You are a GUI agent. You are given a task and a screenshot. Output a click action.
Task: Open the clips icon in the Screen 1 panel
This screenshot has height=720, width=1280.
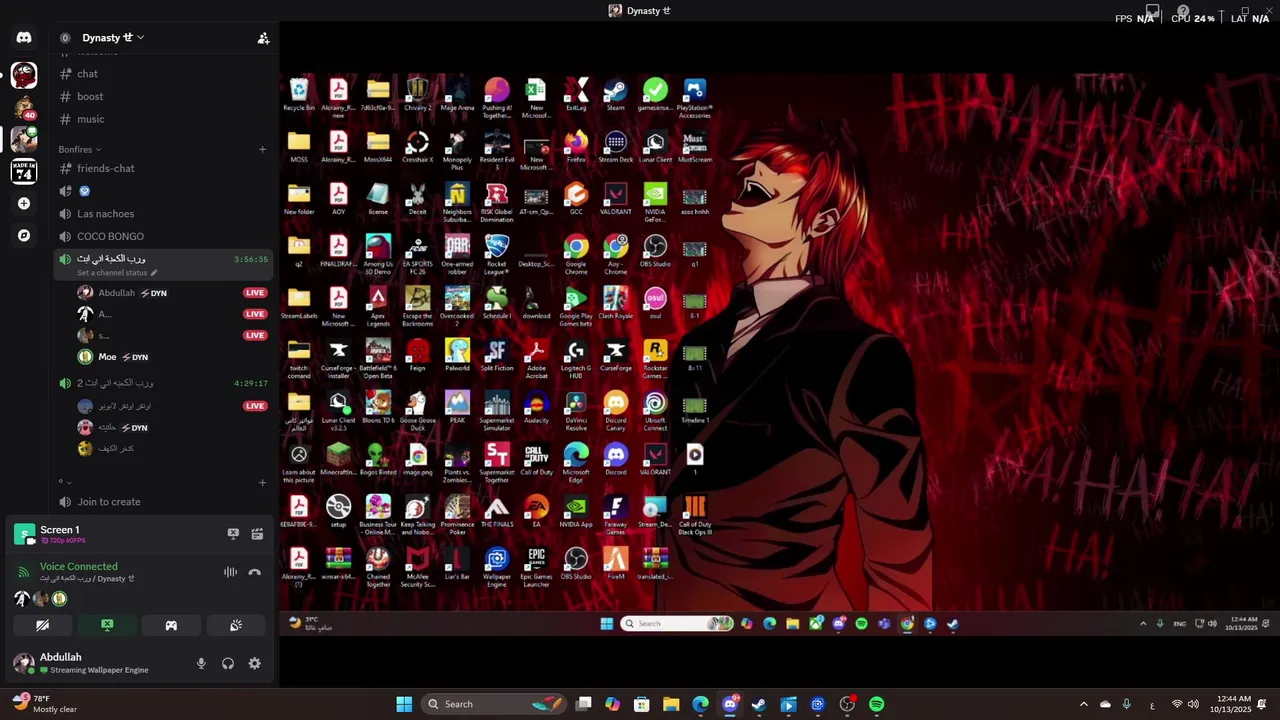[x=257, y=534]
